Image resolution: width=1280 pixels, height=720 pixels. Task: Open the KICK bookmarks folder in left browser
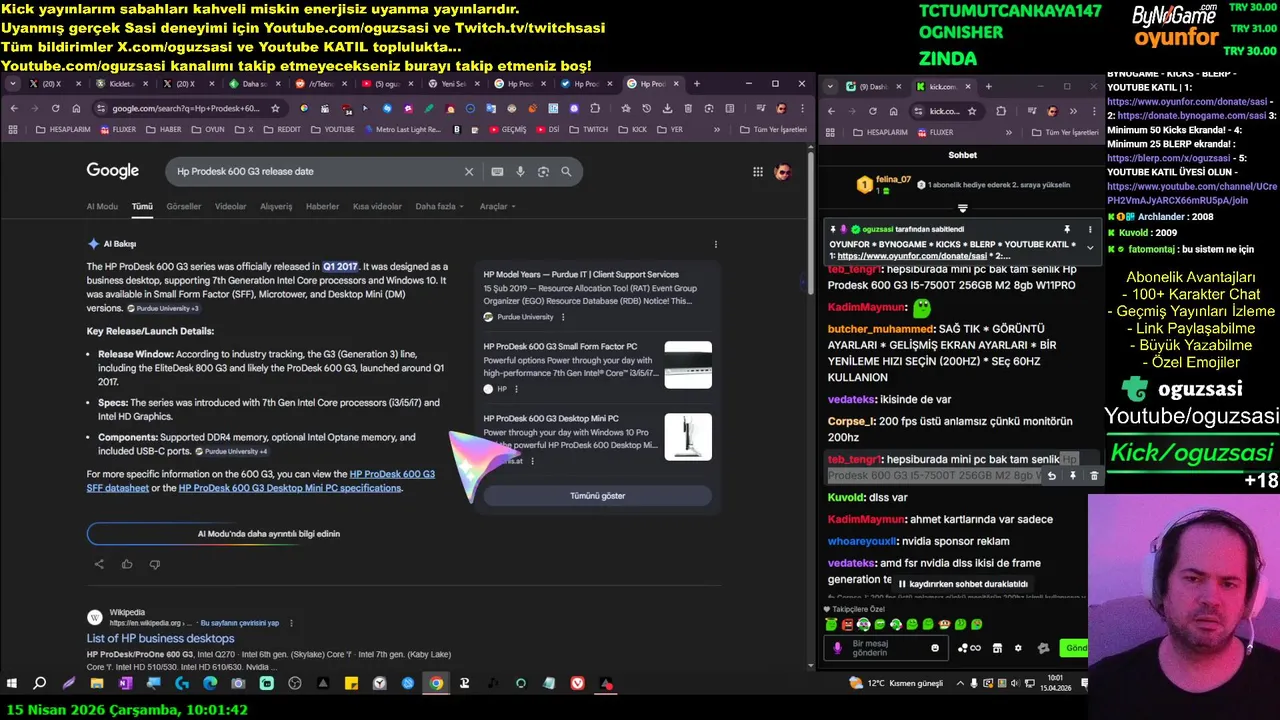click(x=632, y=130)
